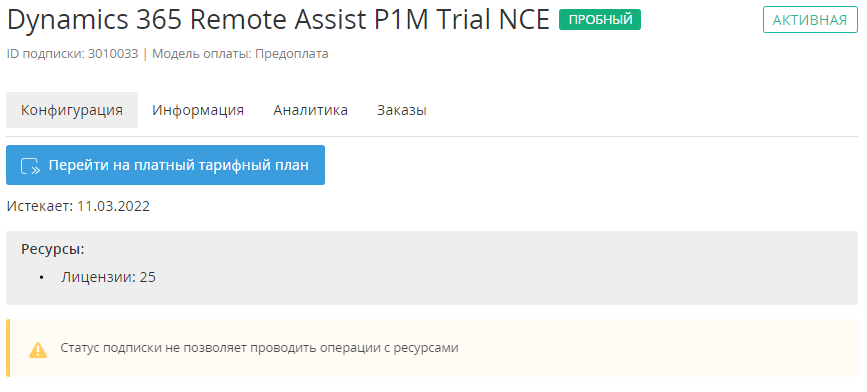The height and width of the screenshot is (392, 867).
Task: Click the Ресурсы heading
Action: 53,249
